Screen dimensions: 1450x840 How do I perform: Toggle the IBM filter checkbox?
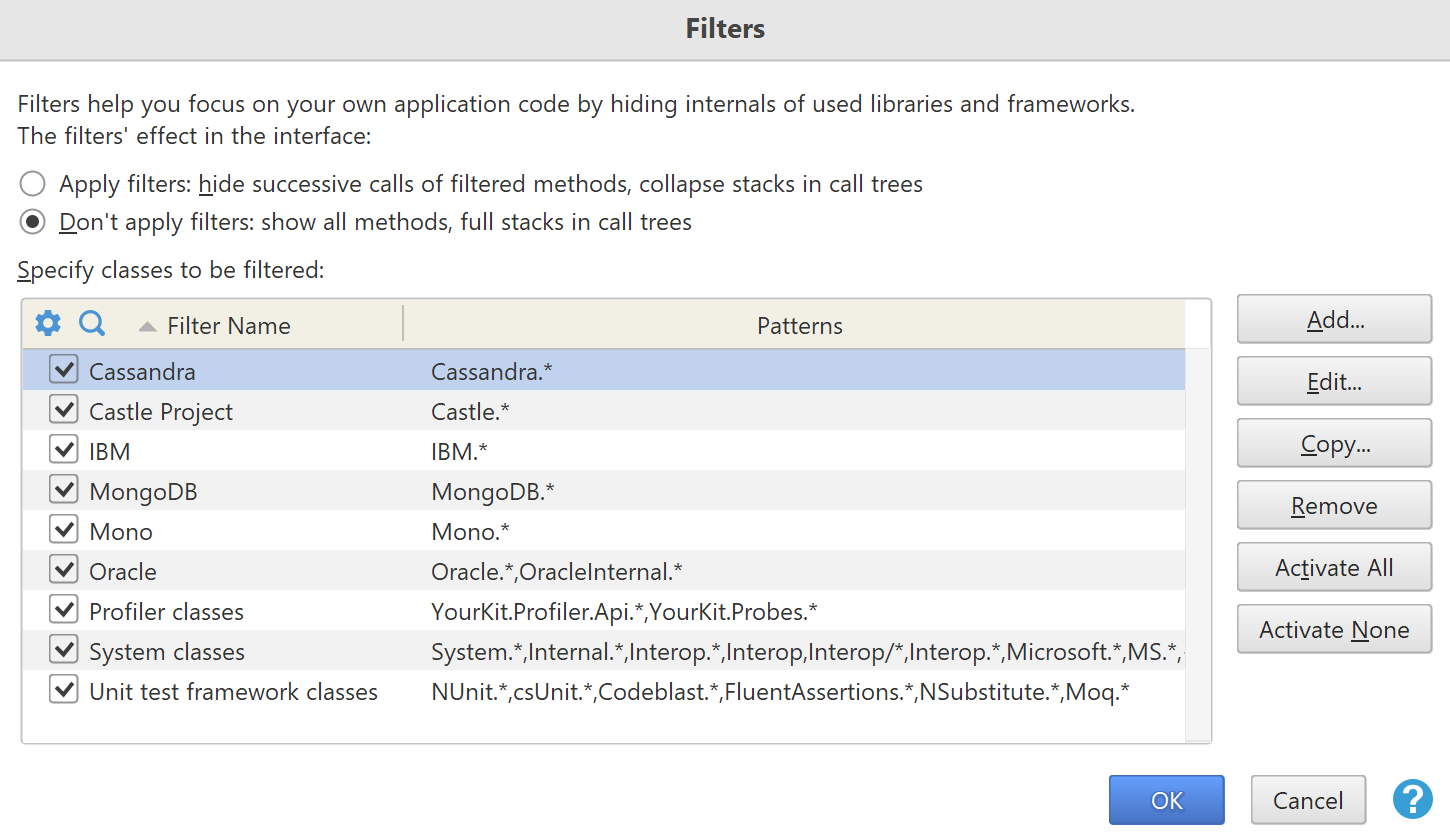[x=64, y=450]
